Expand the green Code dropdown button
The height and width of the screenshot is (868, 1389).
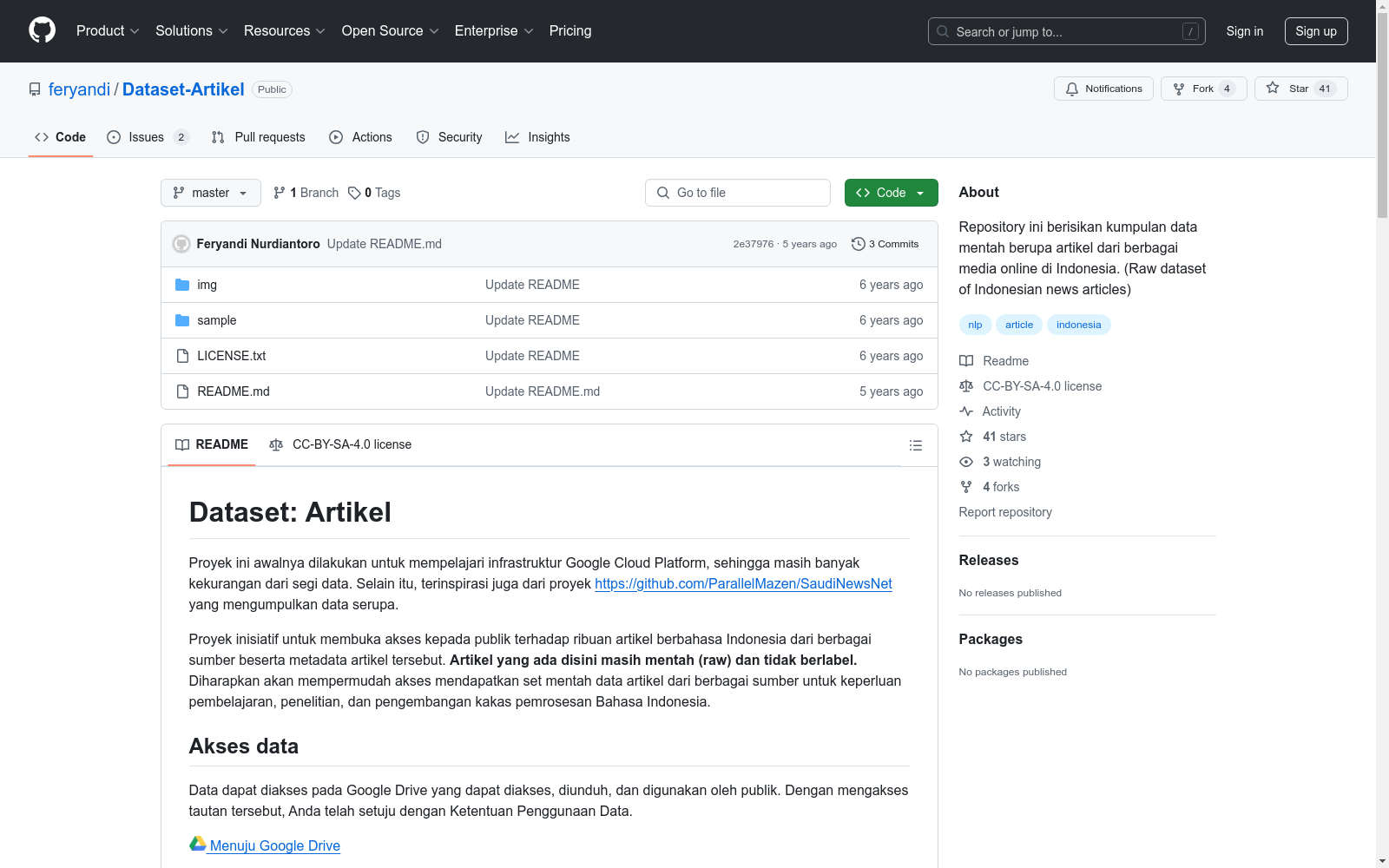(891, 193)
